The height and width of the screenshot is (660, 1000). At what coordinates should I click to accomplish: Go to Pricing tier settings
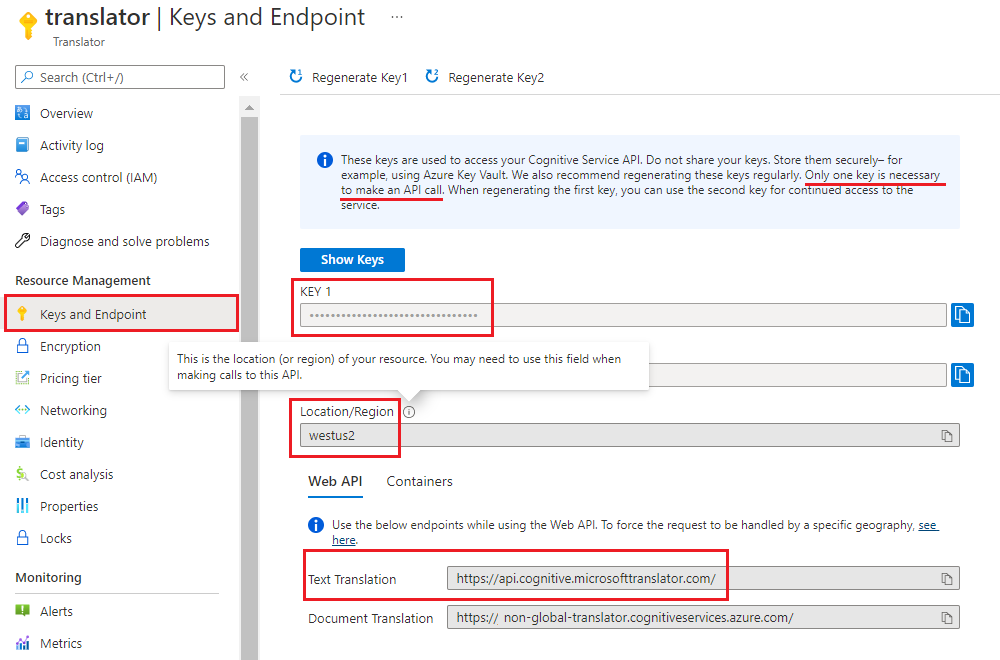click(x=70, y=378)
